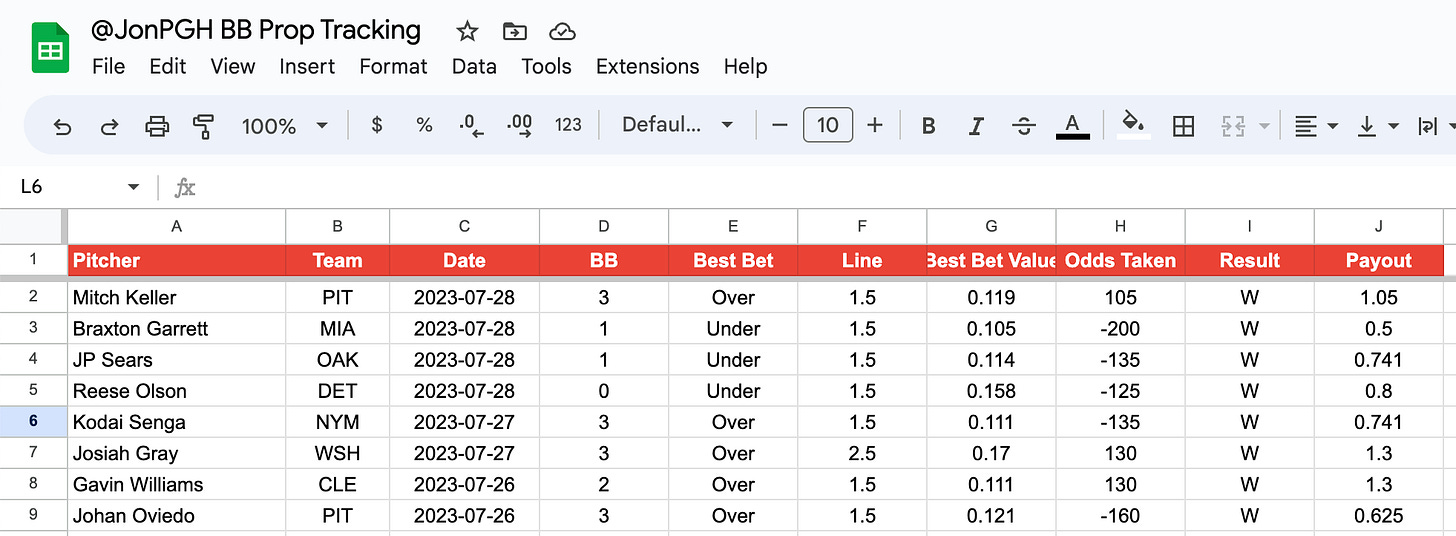Open the fill color picker

(1133, 126)
